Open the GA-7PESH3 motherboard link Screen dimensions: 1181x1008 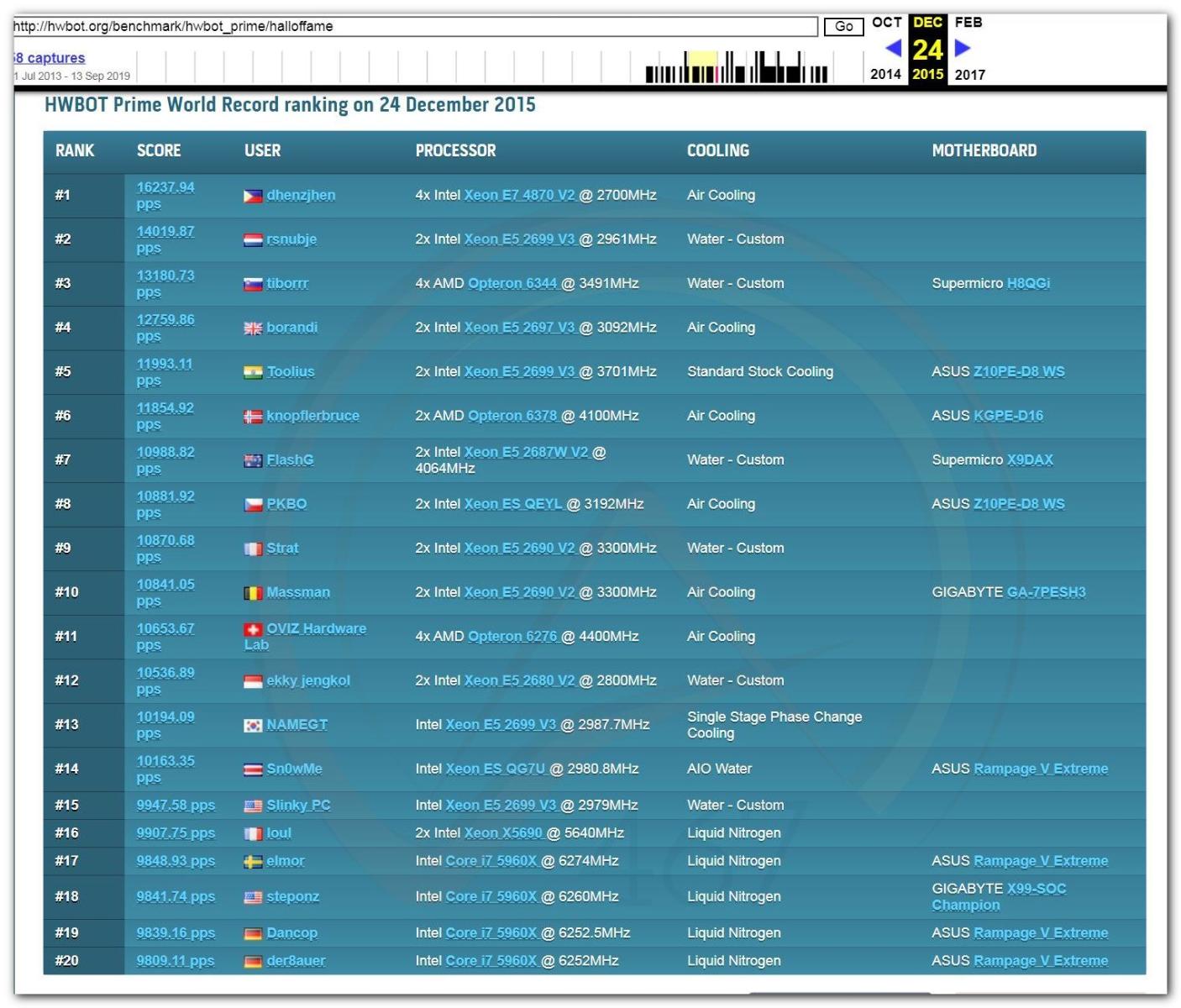coord(1046,592)
